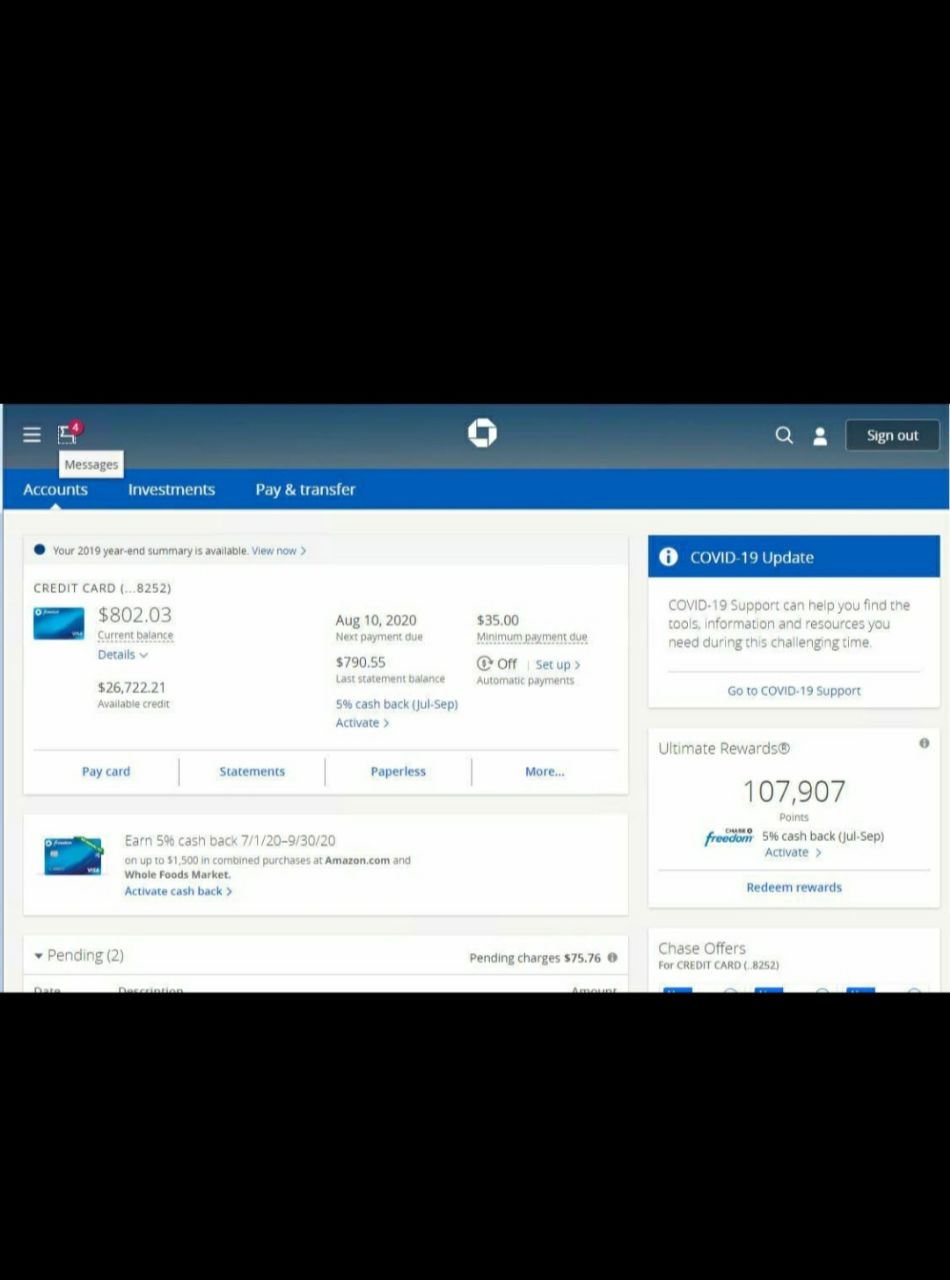Switch to the Accounts tab
Image resolution: width=950 pixels, height=1280 pixels.
coord(55,489)
